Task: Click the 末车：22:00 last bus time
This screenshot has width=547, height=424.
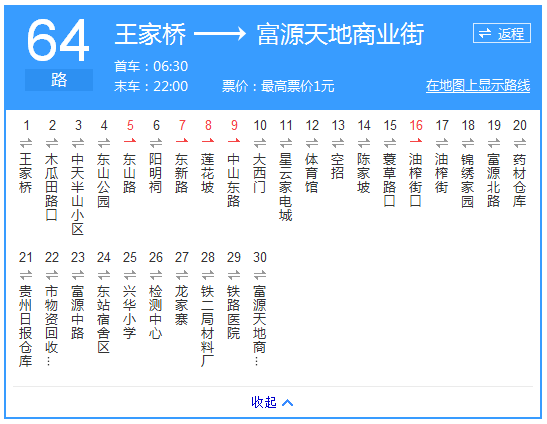Action: 151,86
